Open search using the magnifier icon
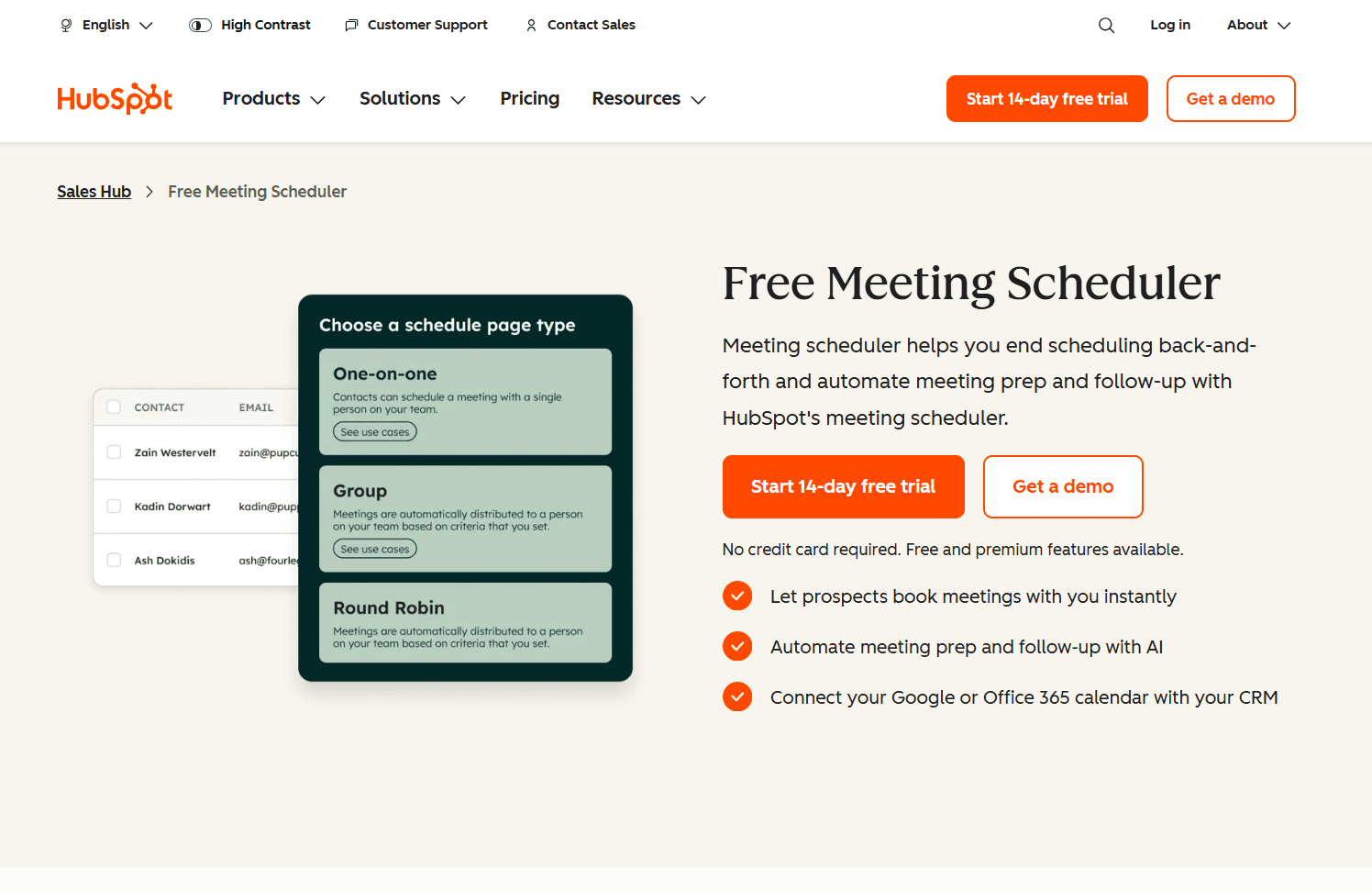The width and height of the screenshot is (1372, 891). coord(1106,25)
